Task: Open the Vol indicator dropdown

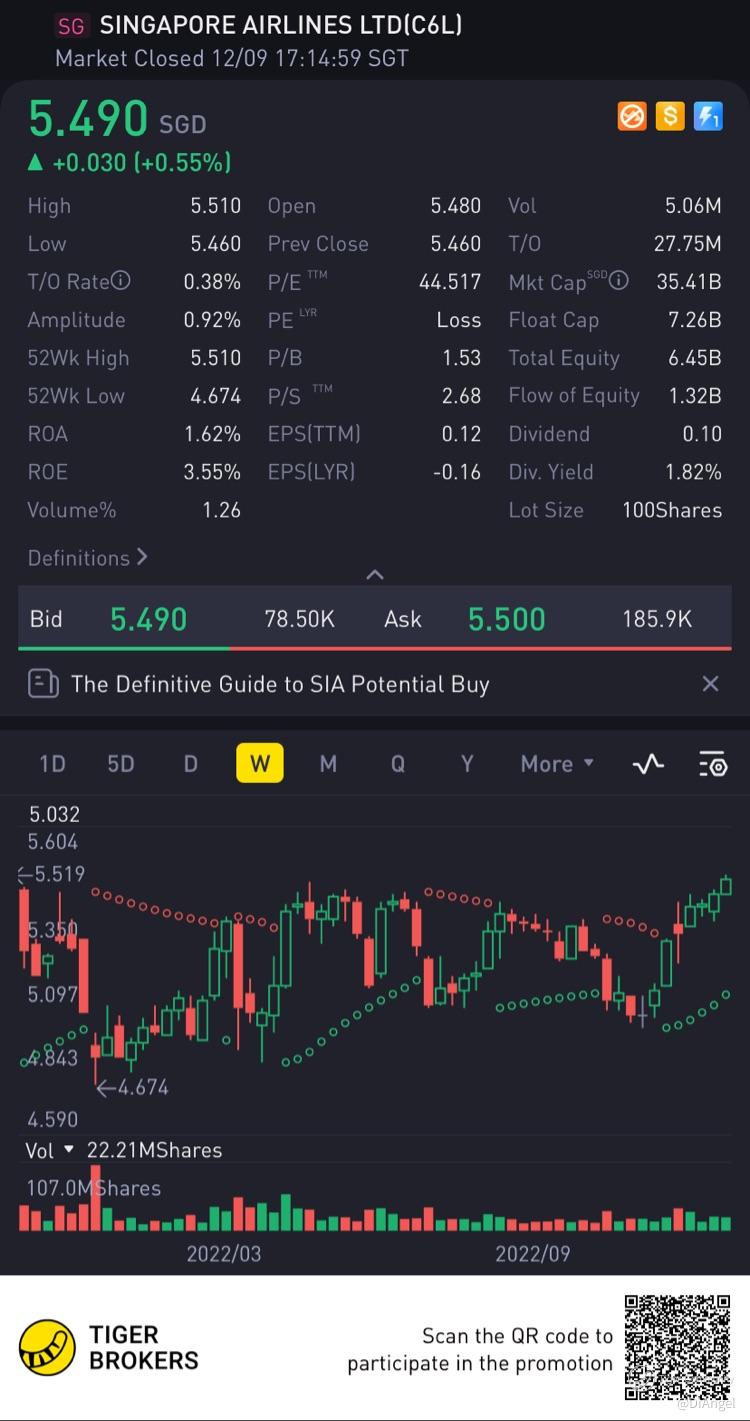Action: (x=49, y=1150)
